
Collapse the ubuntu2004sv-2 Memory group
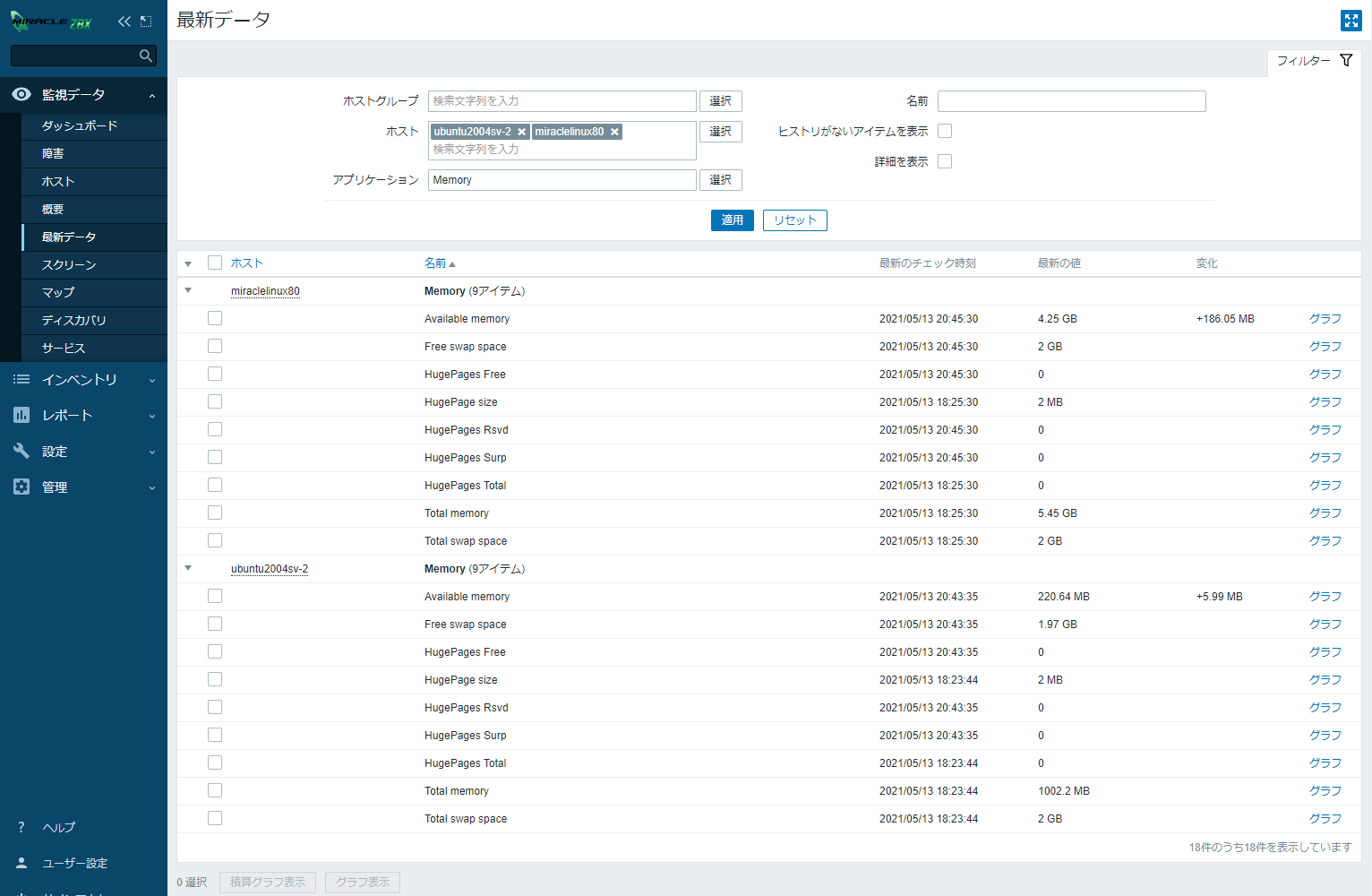click(x=188, y=568)
